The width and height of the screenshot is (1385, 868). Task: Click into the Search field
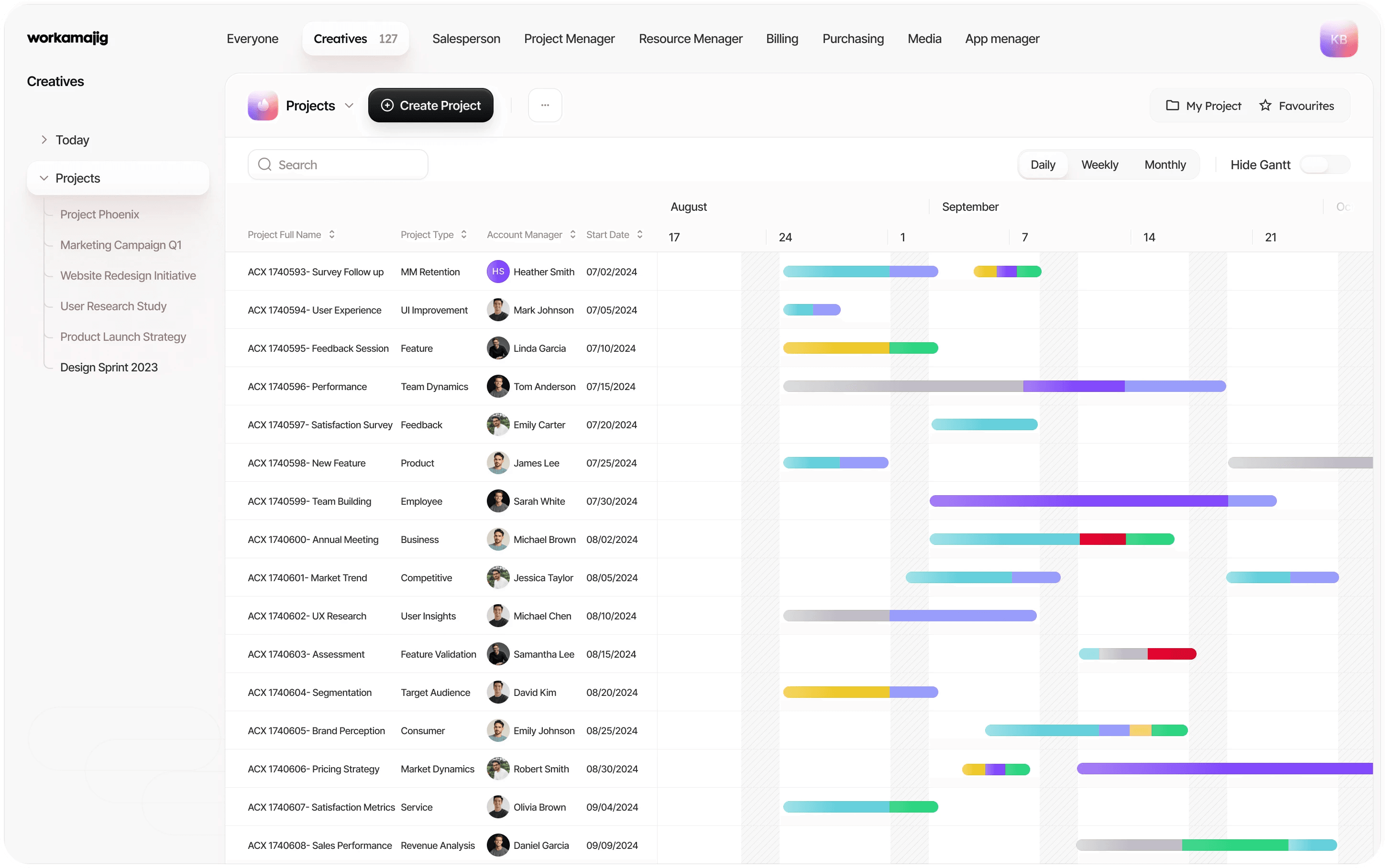(x=338, y=165)
